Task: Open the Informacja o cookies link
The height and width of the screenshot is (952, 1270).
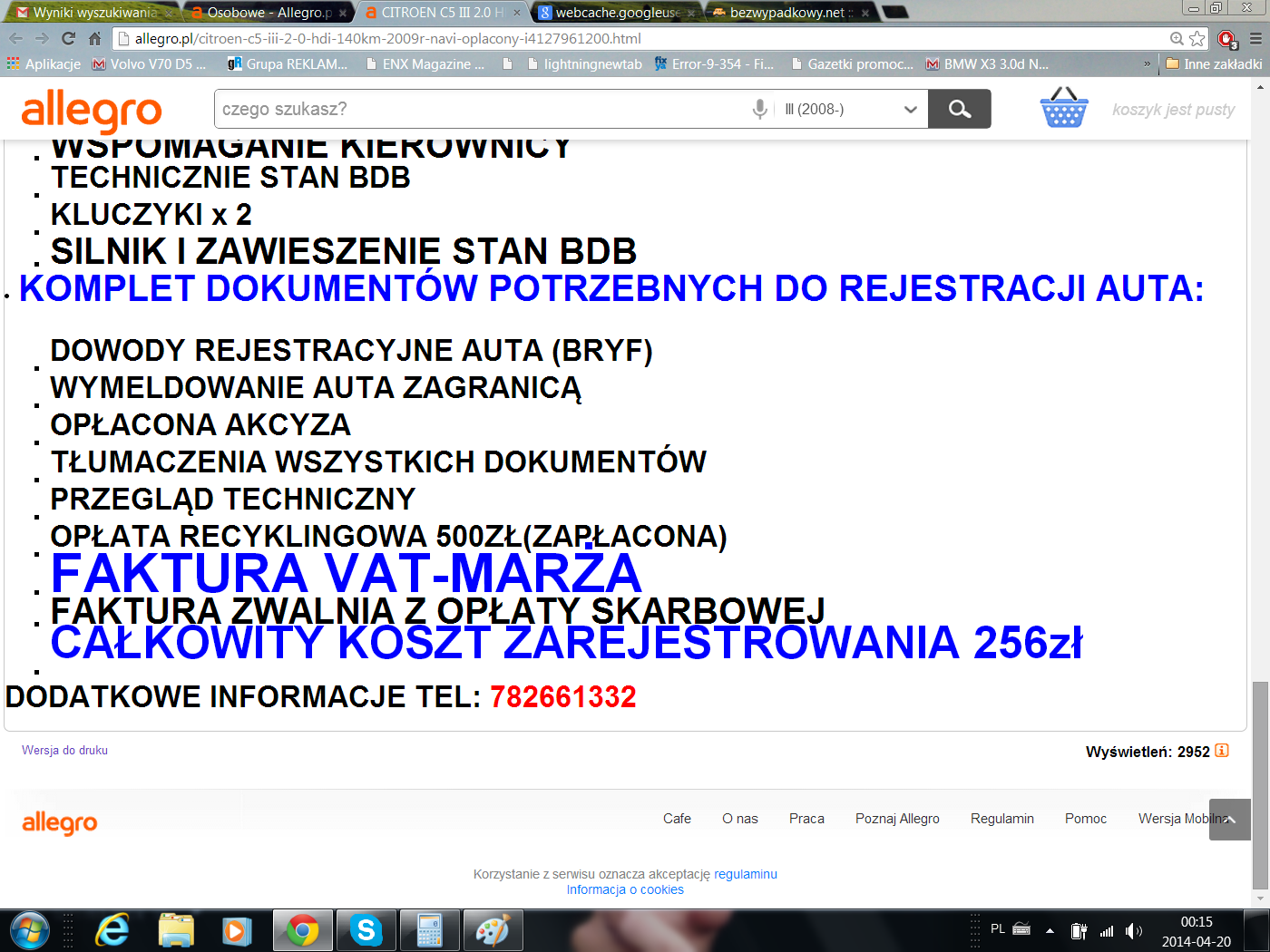Action: 625,889
